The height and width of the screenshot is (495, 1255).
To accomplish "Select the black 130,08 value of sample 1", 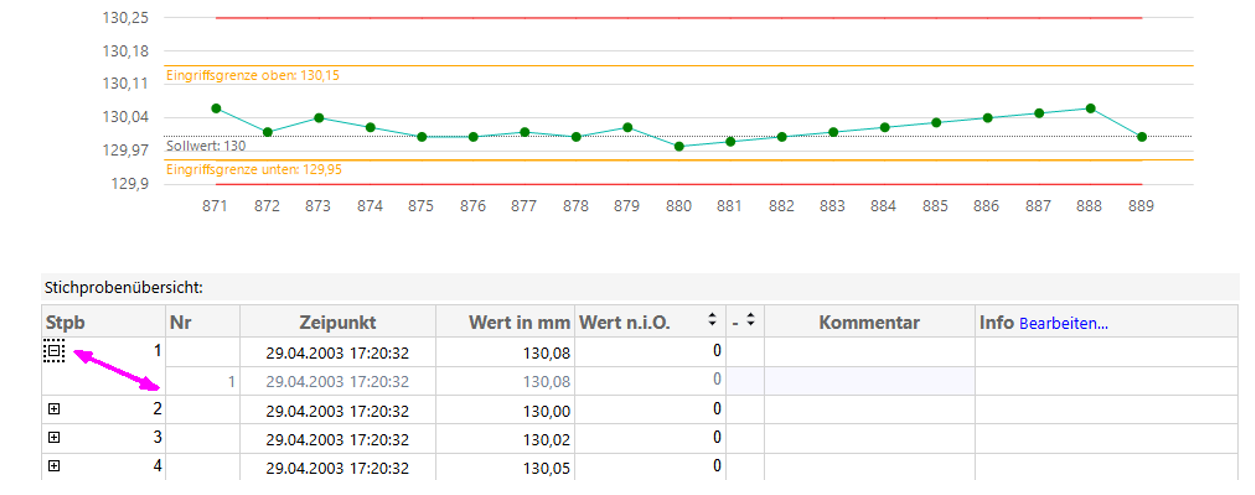I will pos(547,353).
